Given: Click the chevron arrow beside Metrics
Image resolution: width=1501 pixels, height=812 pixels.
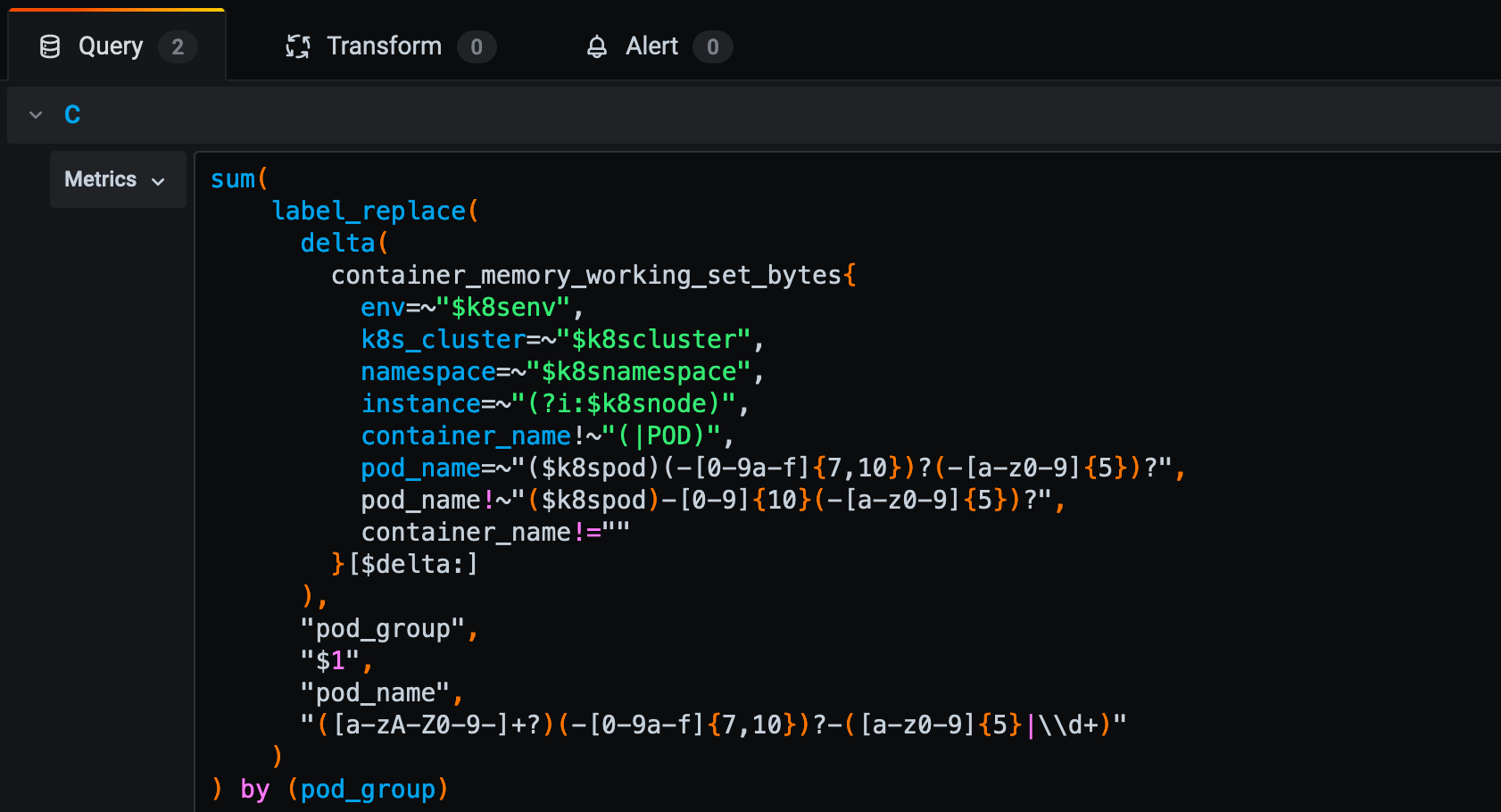Looking at the screenshot, I should pos(157,180).
